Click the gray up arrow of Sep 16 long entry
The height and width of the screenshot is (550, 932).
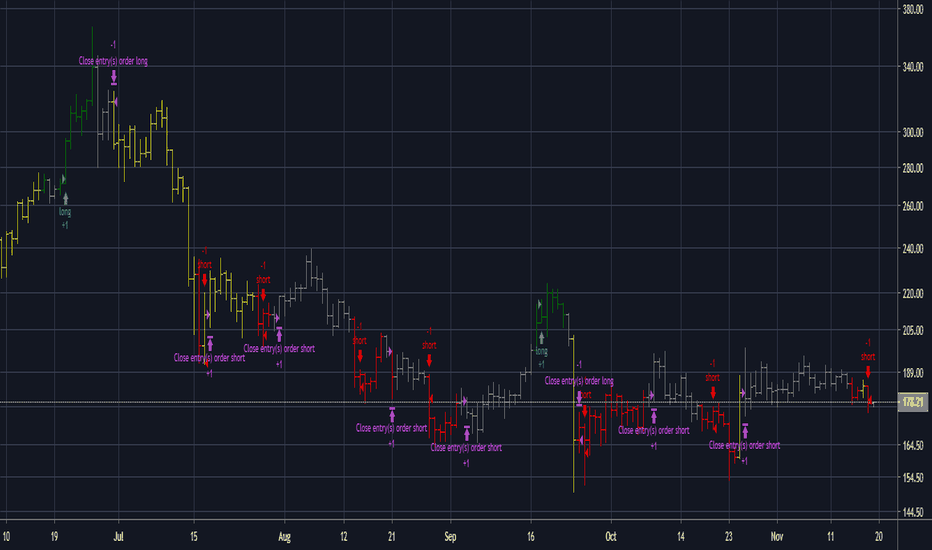point(541,338)
